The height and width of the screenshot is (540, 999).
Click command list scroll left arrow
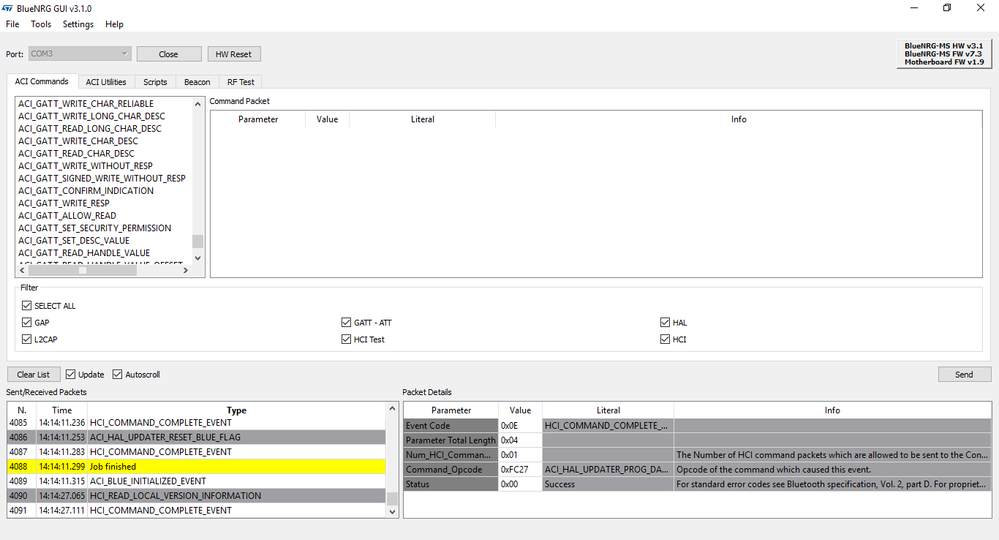[x=22, y=270]
